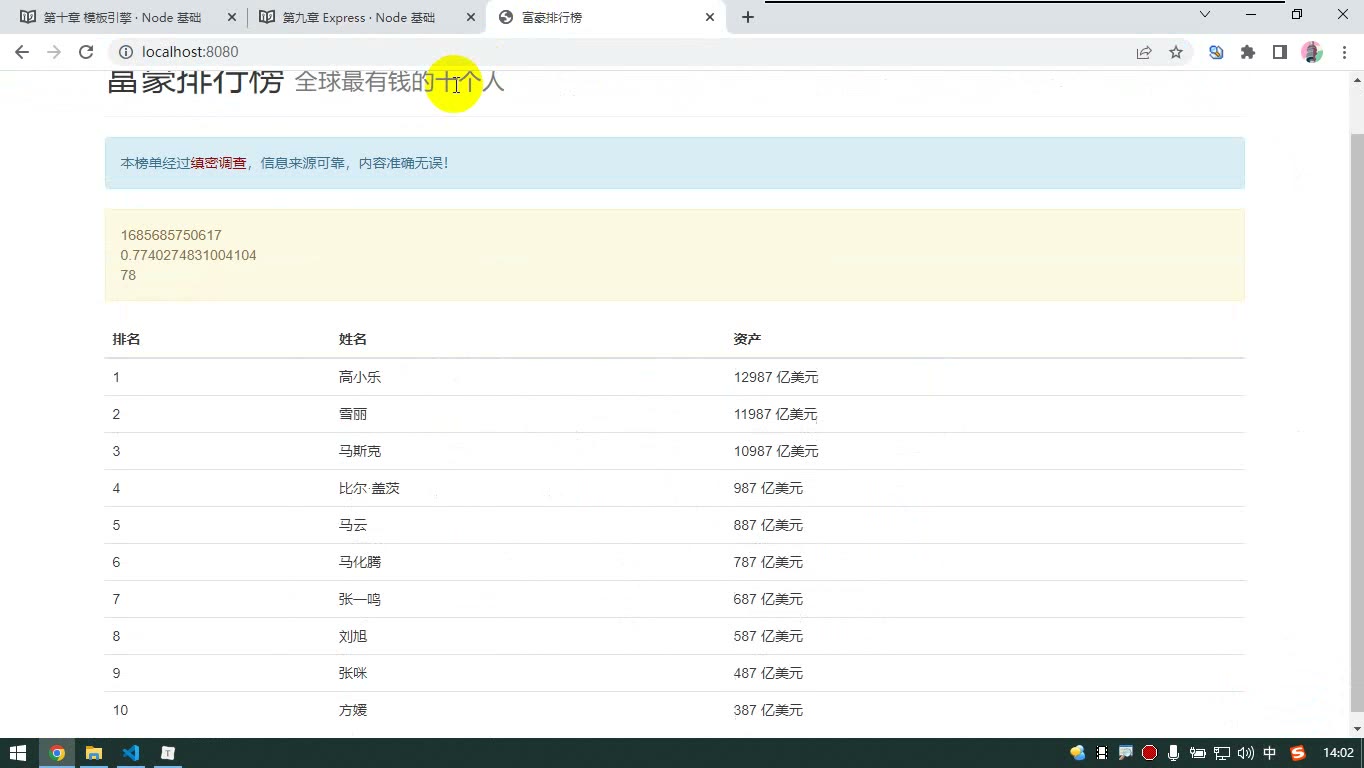The image size is (1364, 768).
Task: Click the microphone tray icon
Action: [1174, 753]
